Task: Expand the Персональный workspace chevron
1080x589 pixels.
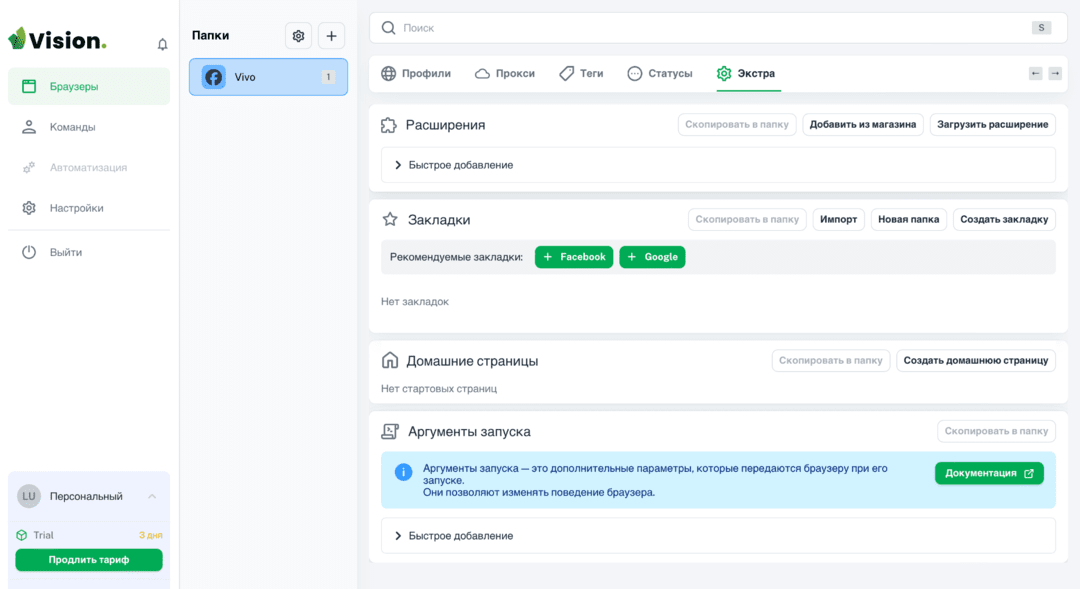Action: click(x=152, y=496)
